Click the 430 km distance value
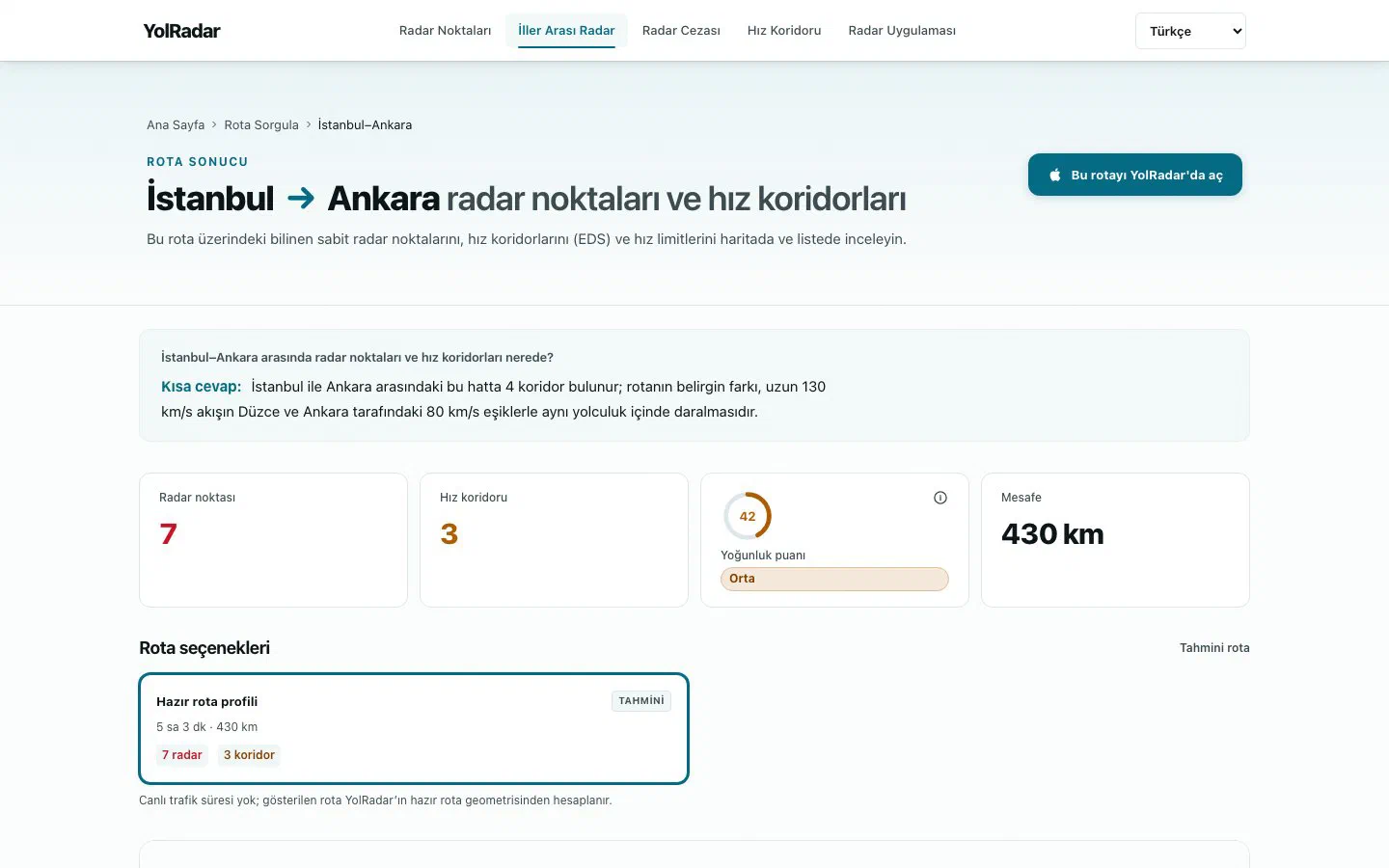The width and height of the screenshot is (1389, 868). [x=1052, y=534]
